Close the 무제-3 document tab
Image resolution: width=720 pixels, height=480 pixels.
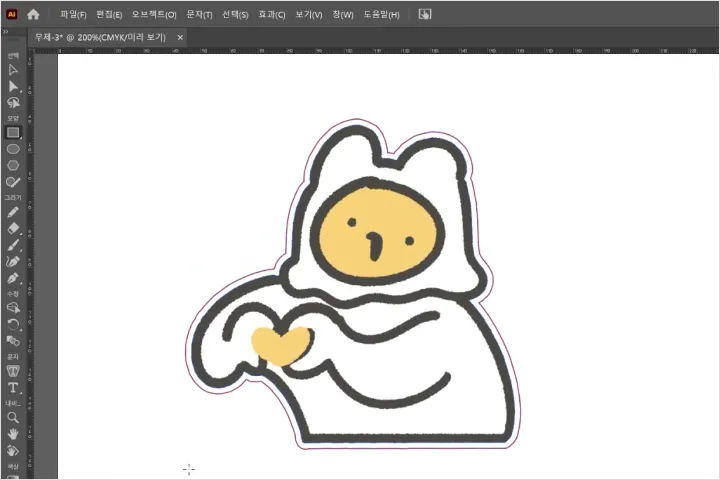pyautogui.click(x=180, y=38)
